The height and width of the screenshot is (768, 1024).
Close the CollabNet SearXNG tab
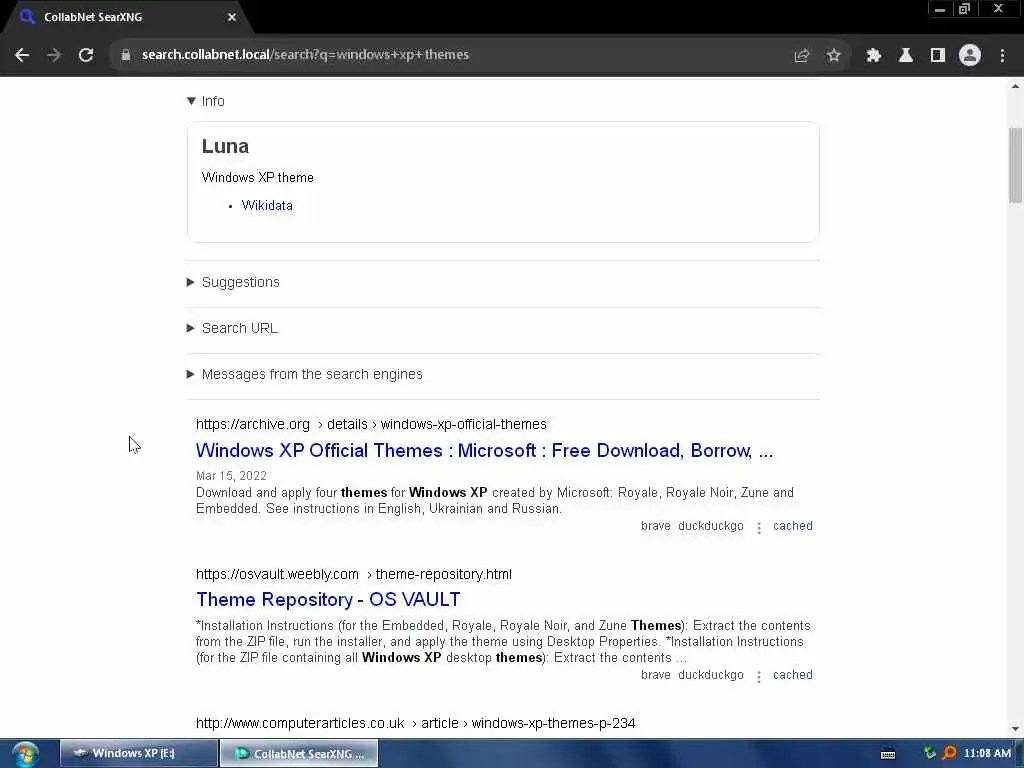tap(232, 17)
